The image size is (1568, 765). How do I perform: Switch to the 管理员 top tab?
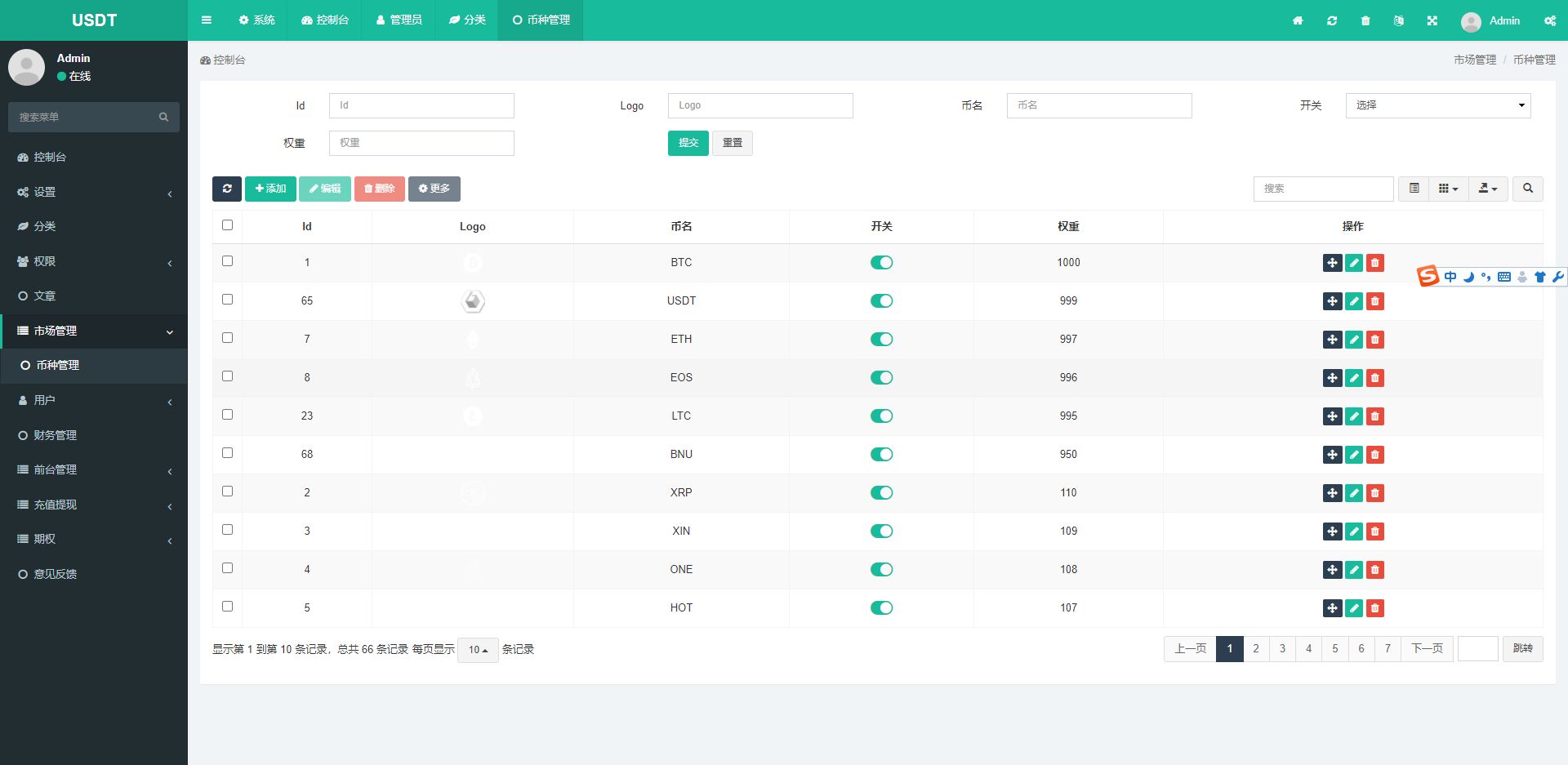[x=399, y=20]
